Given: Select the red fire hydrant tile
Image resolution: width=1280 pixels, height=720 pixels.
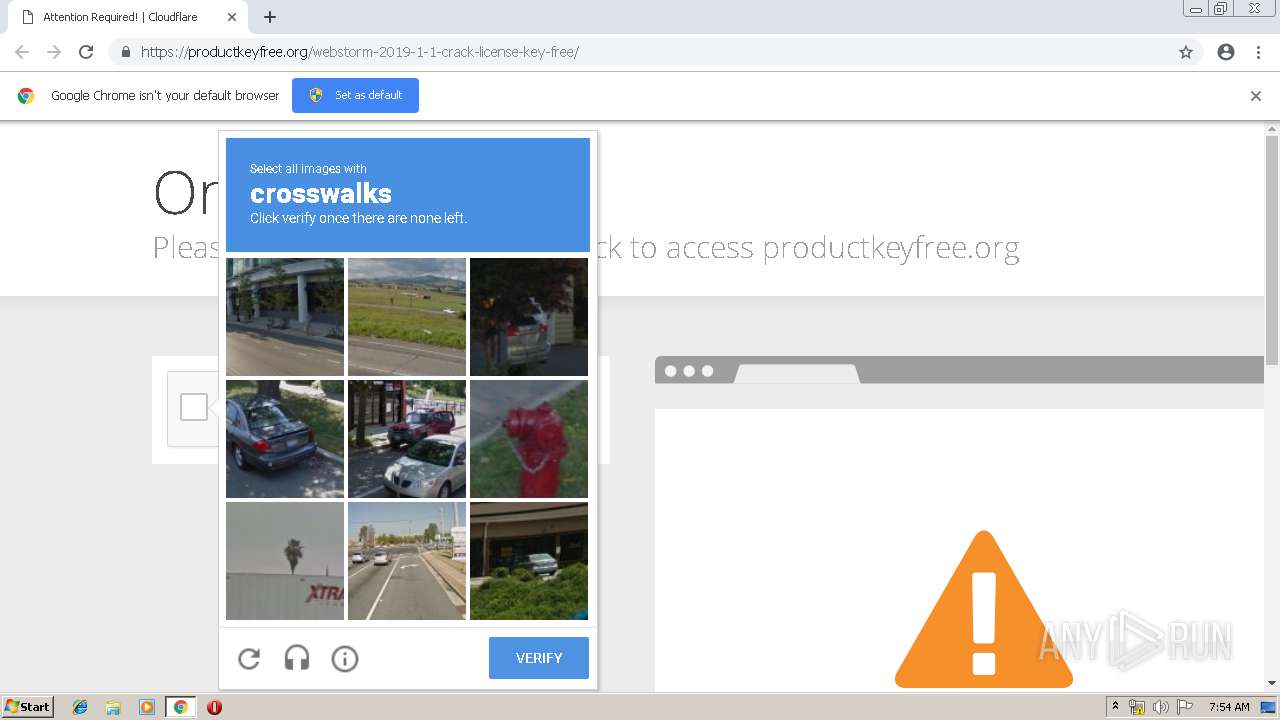Looking at the screenshot, I should click(x=529, y=439).
